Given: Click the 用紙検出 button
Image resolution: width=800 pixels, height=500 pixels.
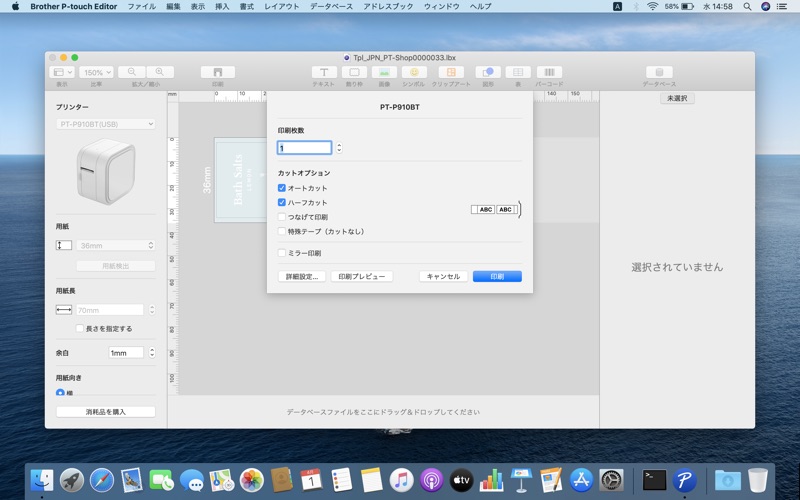Looking at the screenshot, I should pos(116,266).
